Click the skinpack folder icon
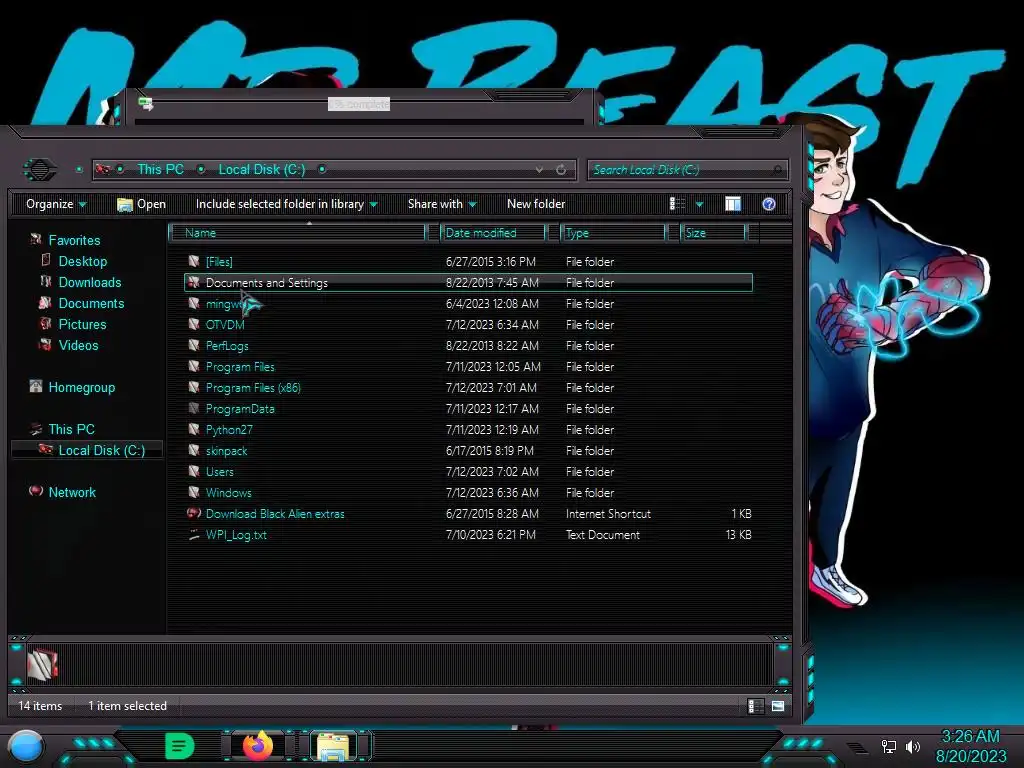1024x768 pixels. click(193, 450)
